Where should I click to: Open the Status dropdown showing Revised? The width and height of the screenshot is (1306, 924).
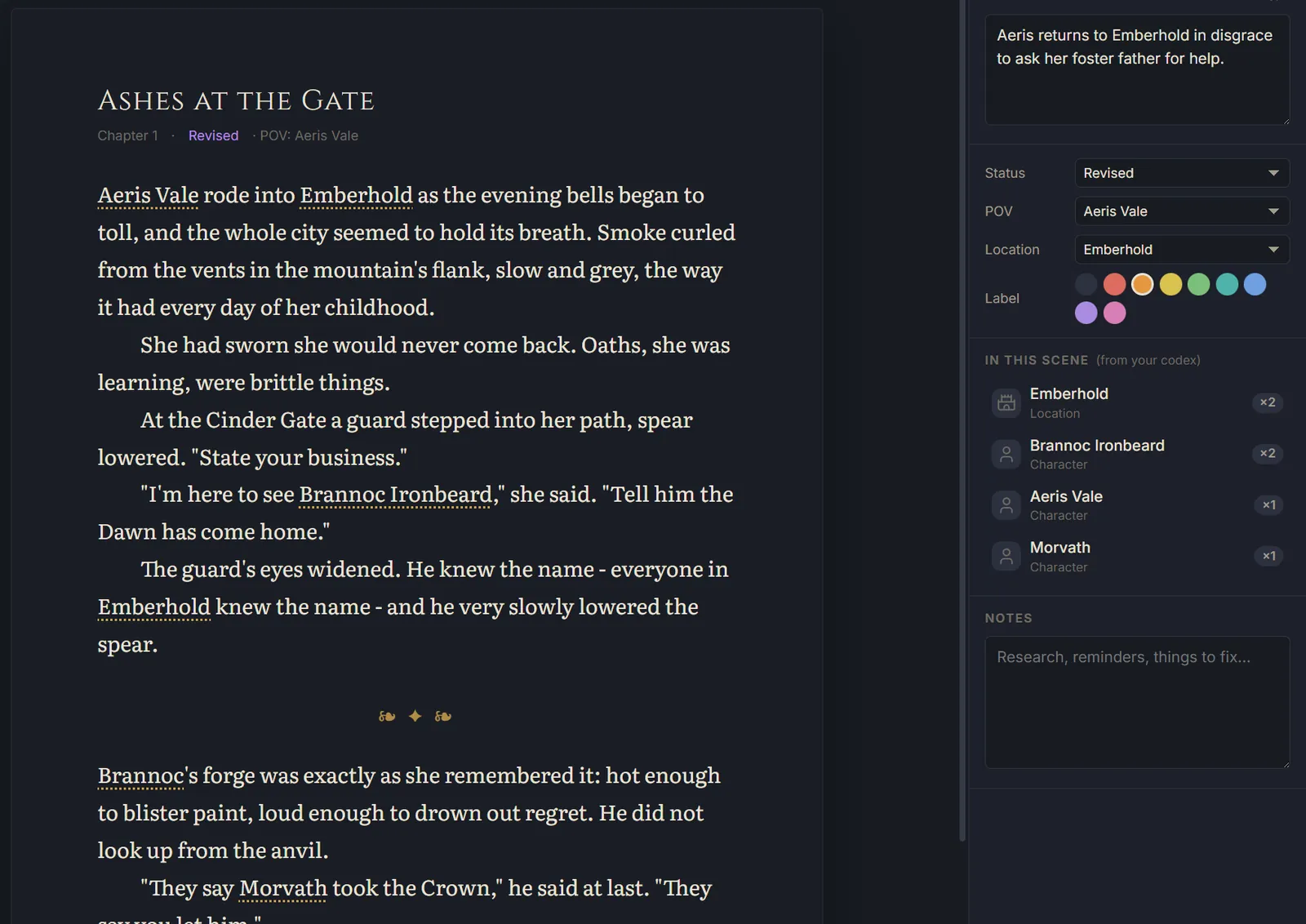1182,173
